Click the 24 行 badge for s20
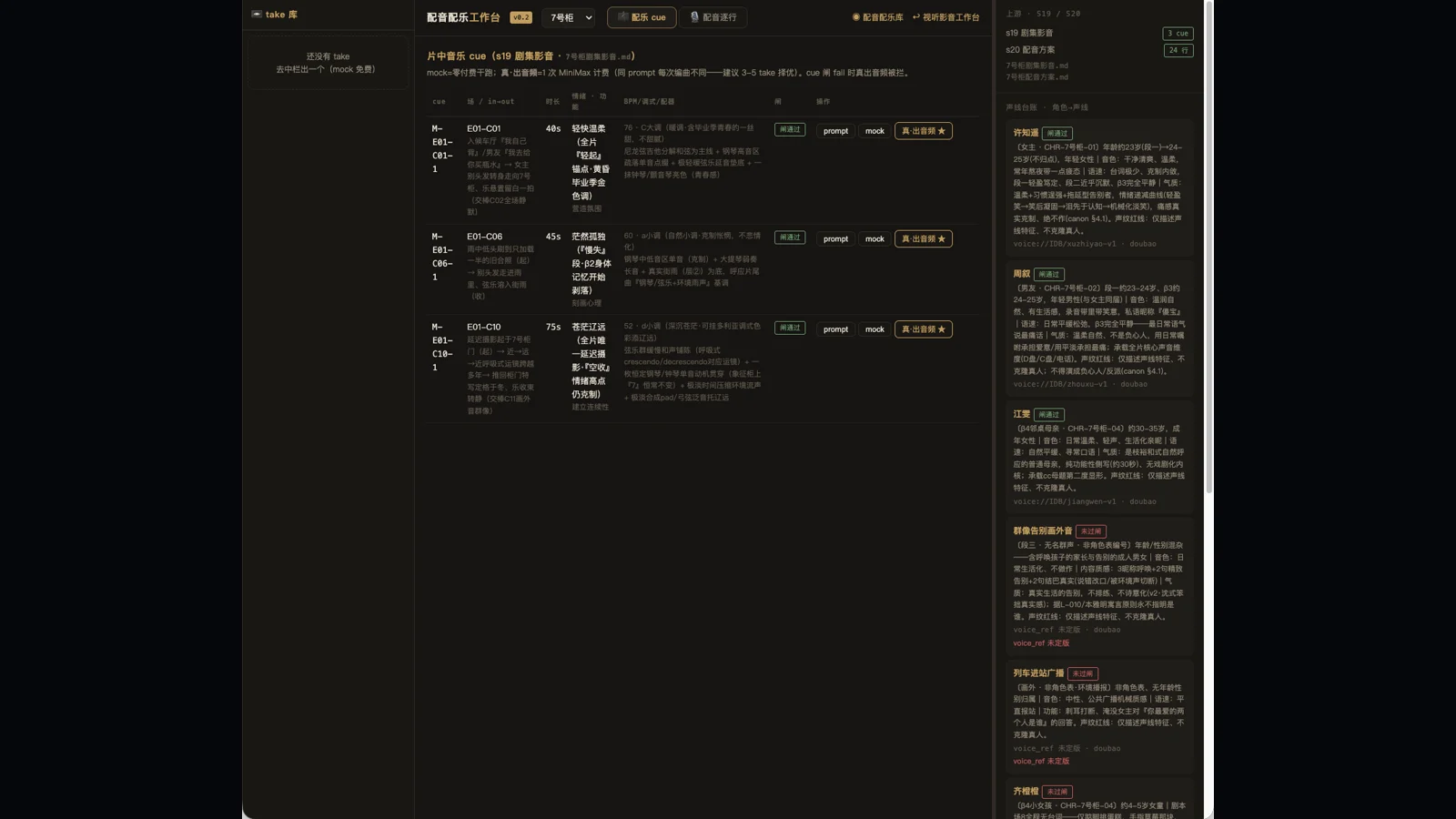This screenshot has height=819, width=1456. point(1178,51)
